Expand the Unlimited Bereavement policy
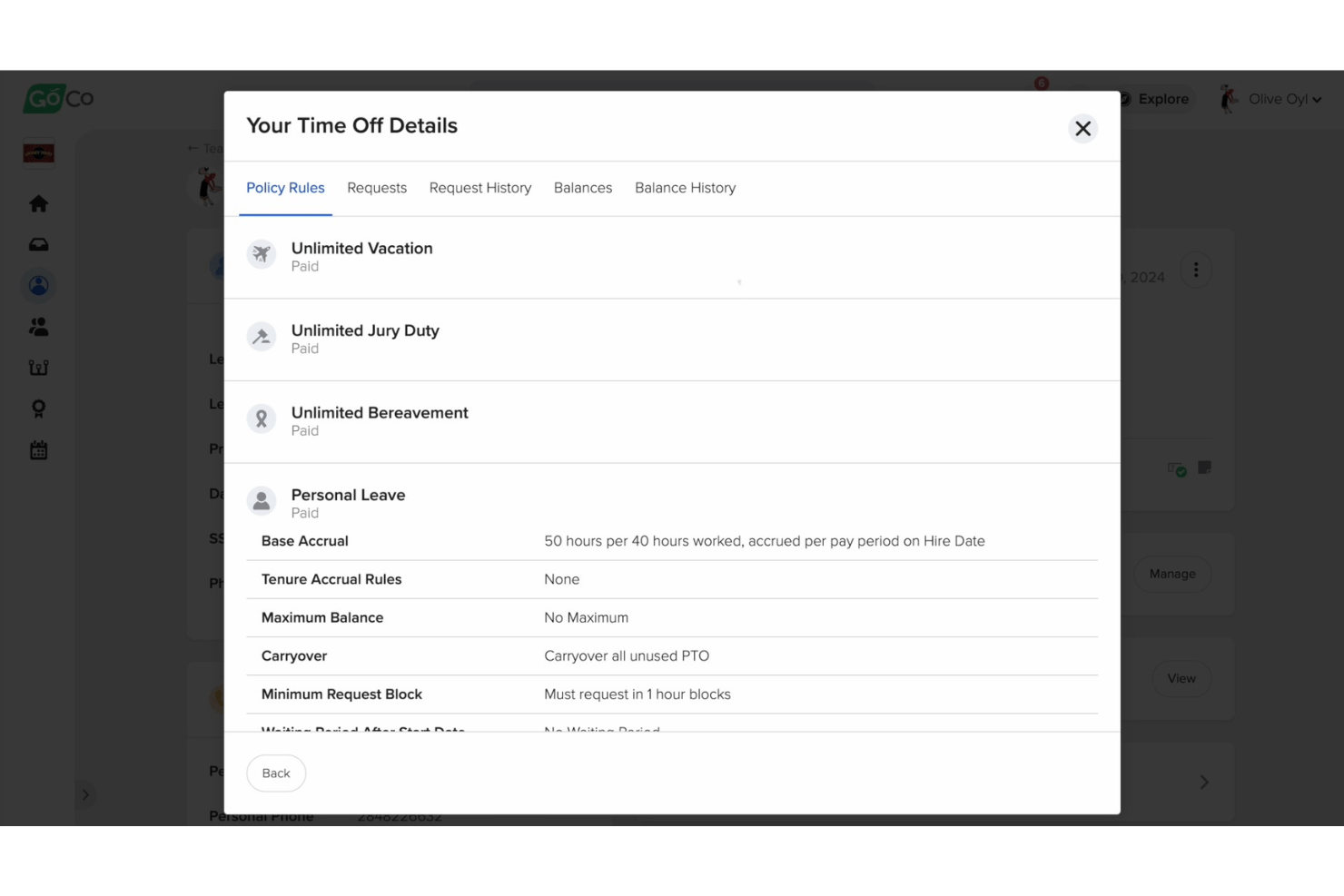1344x896 pixels. coord(672,422)
